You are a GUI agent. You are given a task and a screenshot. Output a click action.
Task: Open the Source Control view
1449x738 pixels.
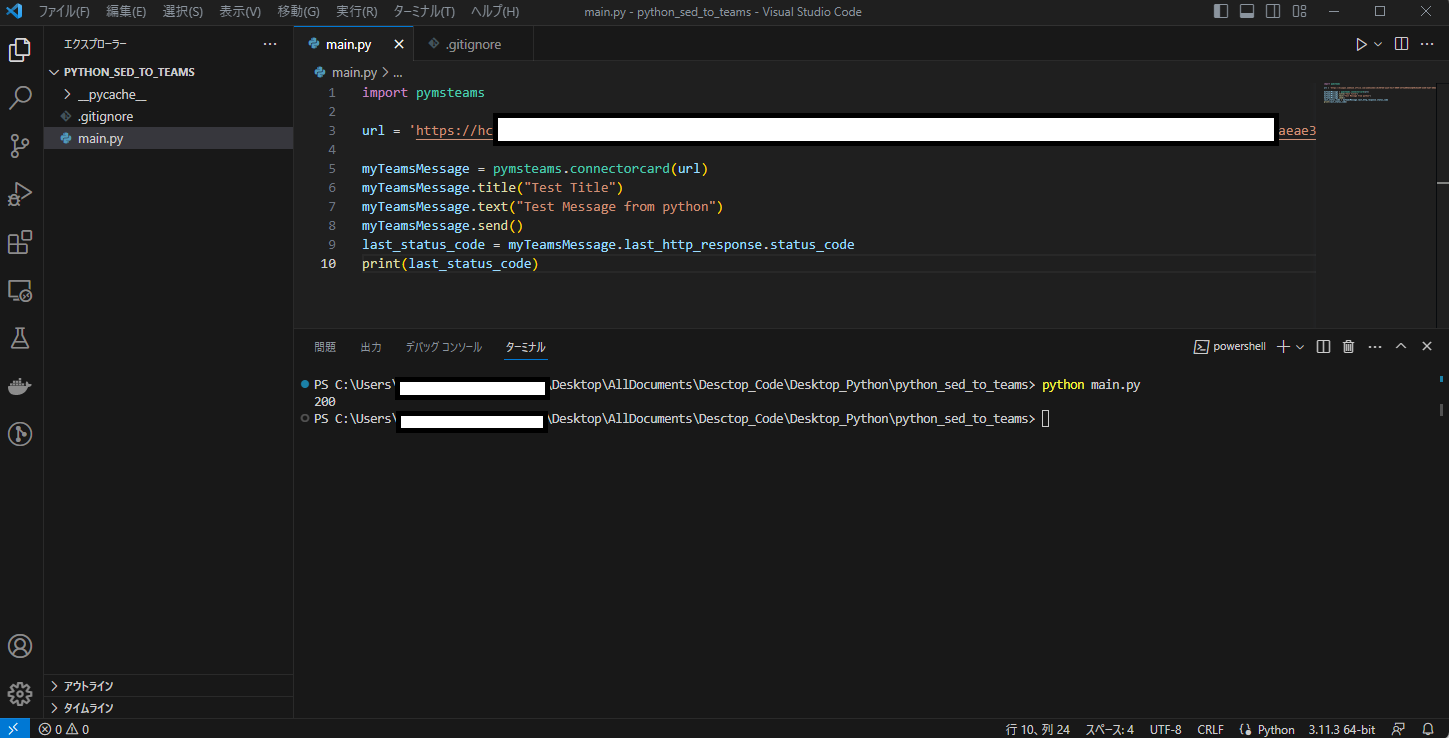pyautogui.click(x=20, y=146)
